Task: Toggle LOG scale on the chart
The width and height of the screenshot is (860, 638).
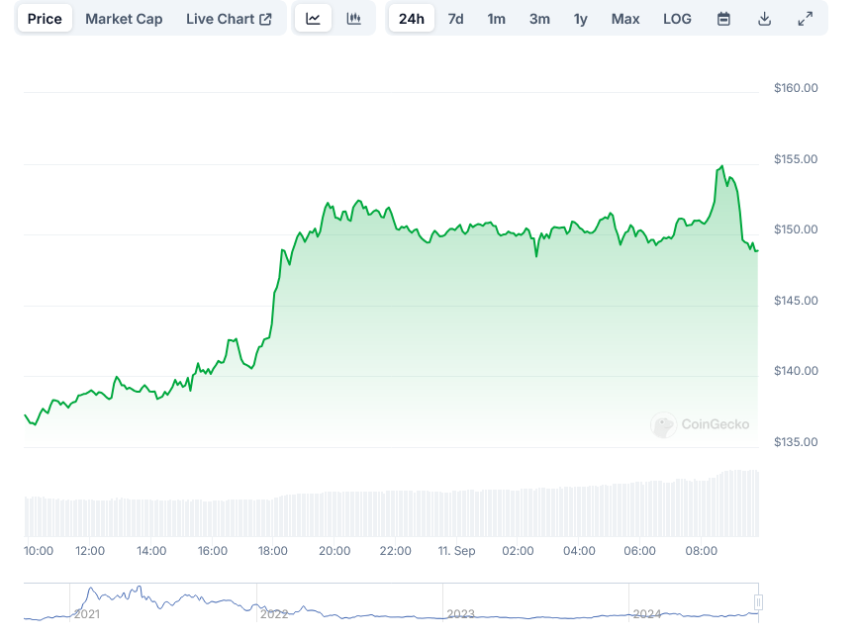Action: (x=677, y=19)
